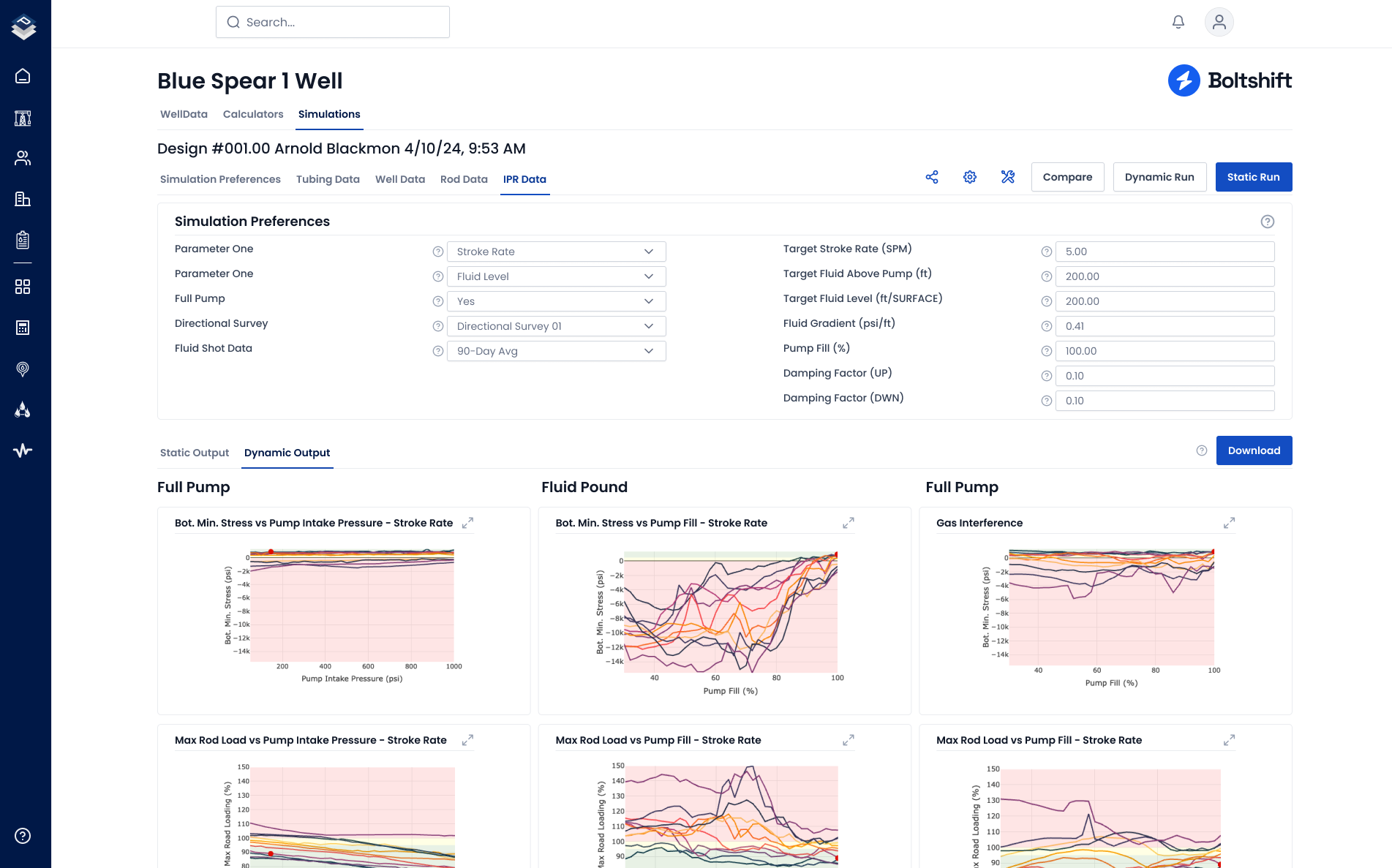This screenshot has height=868, width=1392.
Task: Switch to the Rod Data tab
Action: point(464,179)
